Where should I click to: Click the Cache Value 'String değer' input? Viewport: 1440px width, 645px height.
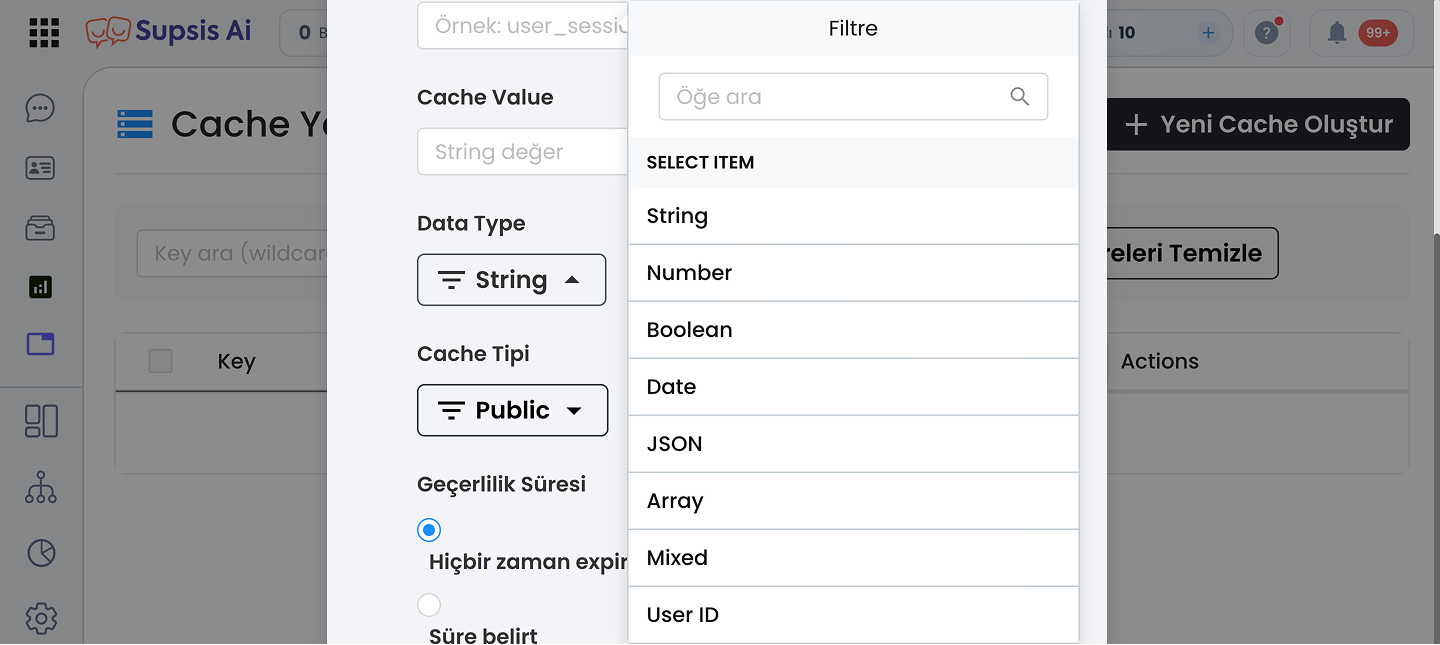pyautogui.click(x=522, y=152)
